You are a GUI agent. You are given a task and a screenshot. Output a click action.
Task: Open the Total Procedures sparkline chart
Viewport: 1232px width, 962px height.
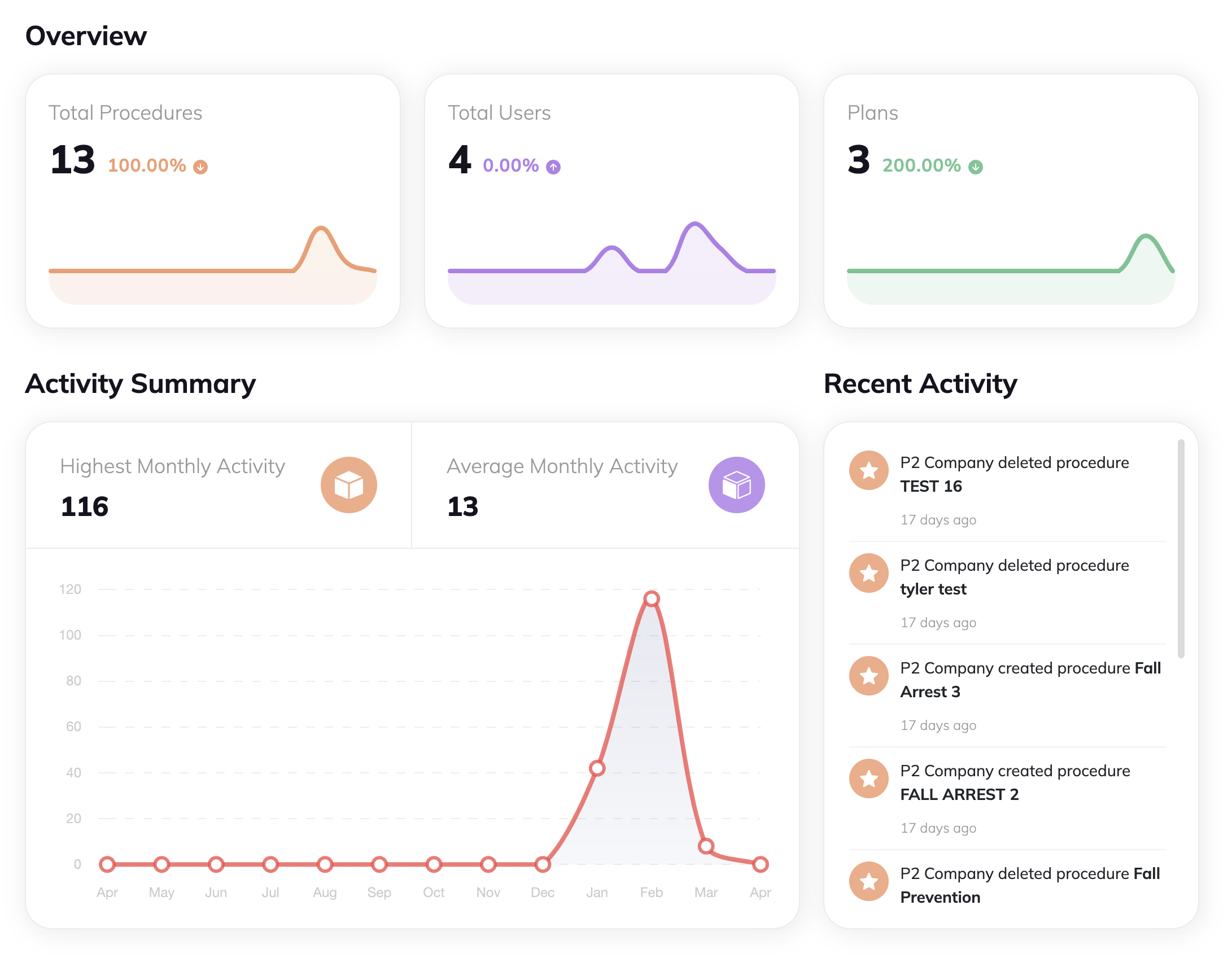213,265
